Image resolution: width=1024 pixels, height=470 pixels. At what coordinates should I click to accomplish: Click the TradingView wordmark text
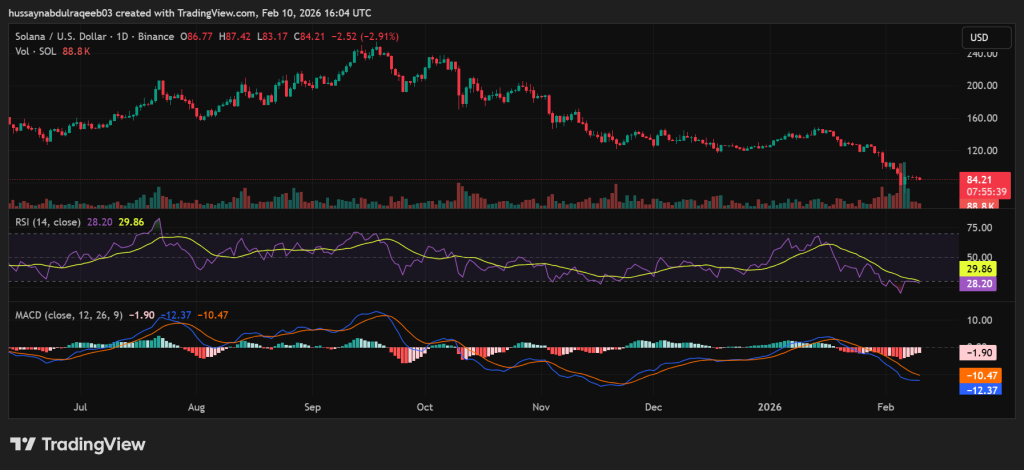point(93,444)
